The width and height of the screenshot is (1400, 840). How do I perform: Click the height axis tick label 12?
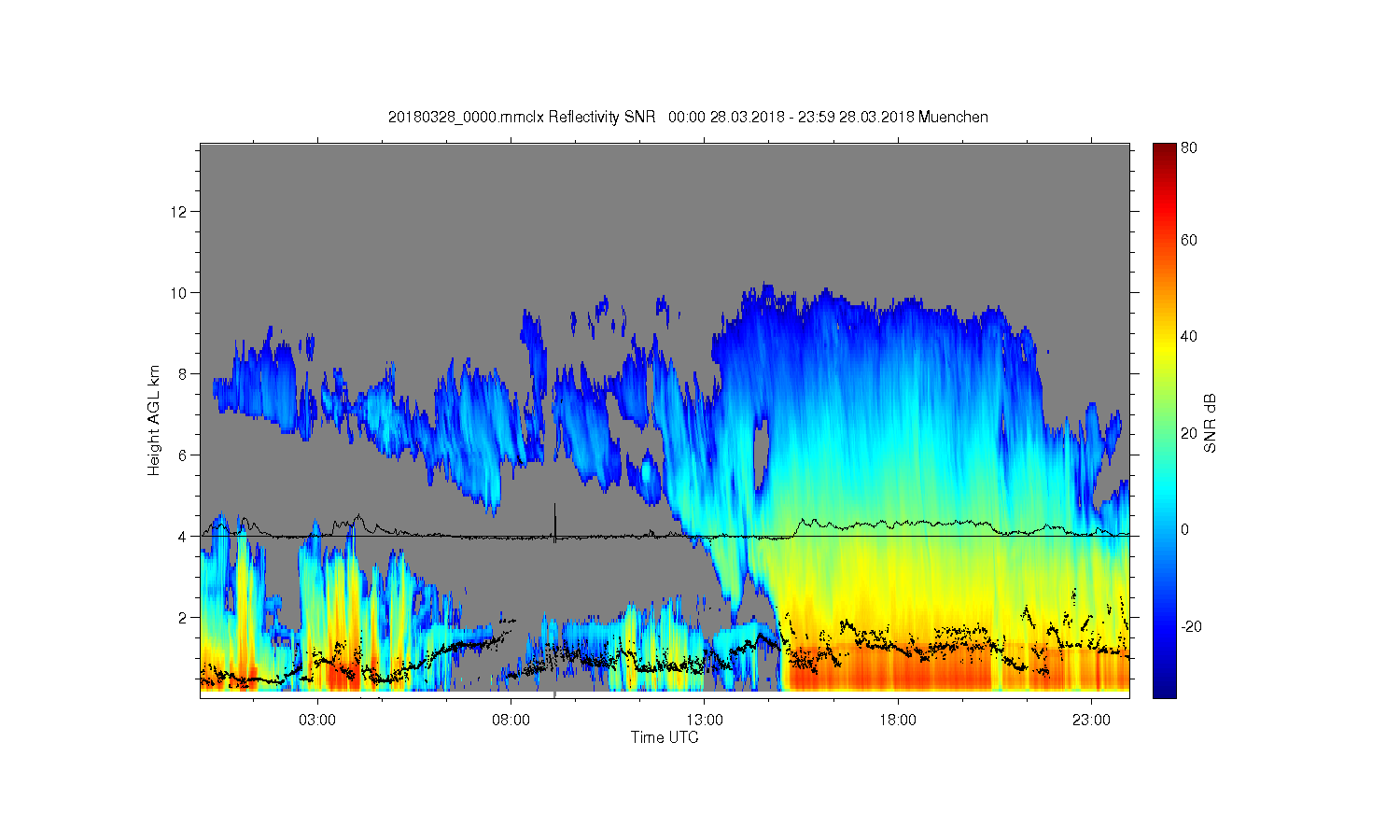[x=179, y=211]
